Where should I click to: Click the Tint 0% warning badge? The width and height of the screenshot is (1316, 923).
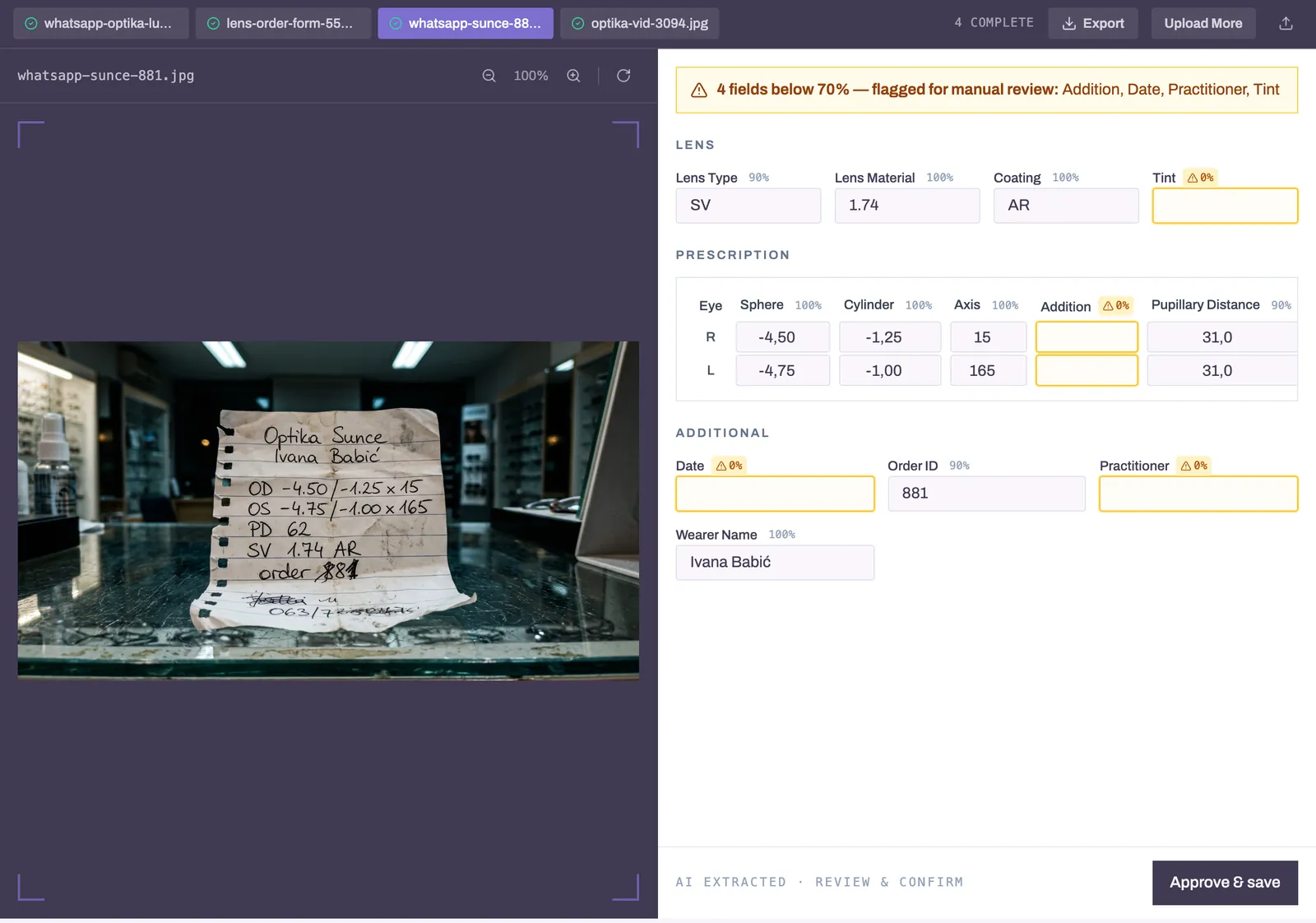[1200, 178]
